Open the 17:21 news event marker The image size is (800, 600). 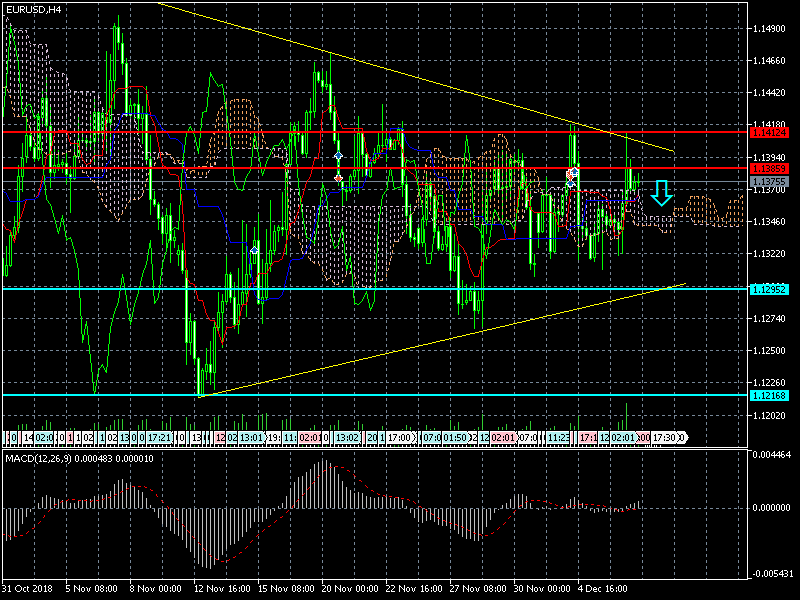(x=158, y=438)
